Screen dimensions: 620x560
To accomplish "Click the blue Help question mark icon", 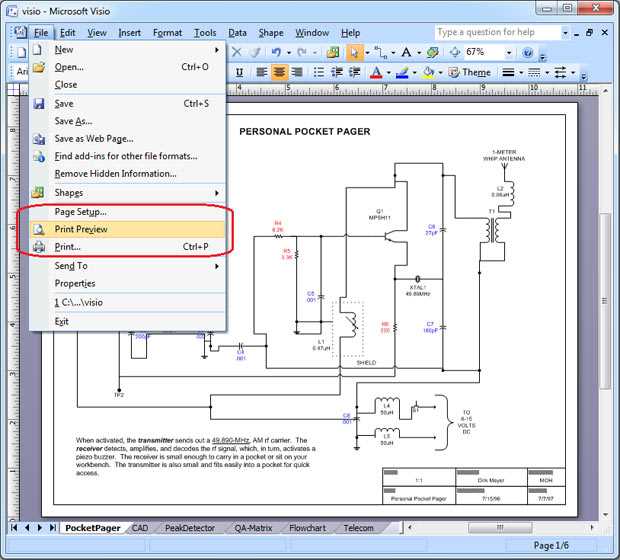I will [x=527, y=52].
